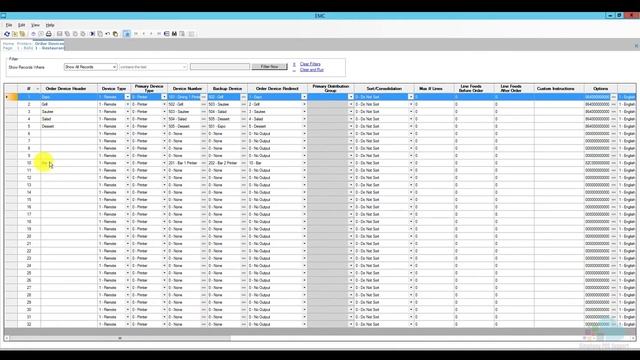Toggle the highlighted table view icon
Viewport: 640px width, 360px height.
pos(127,34)
